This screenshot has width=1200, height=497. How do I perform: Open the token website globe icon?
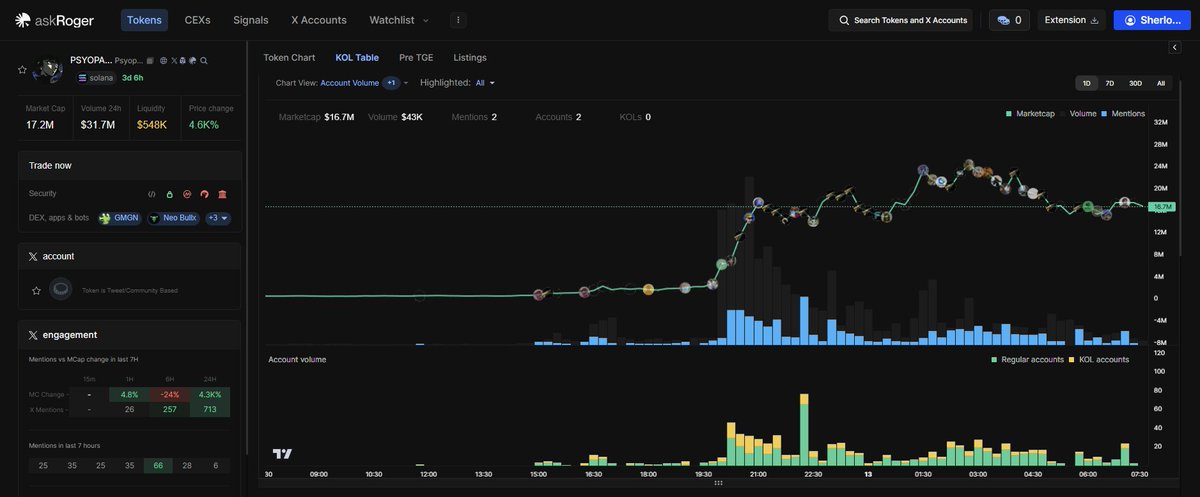click(x=163, y=61)
